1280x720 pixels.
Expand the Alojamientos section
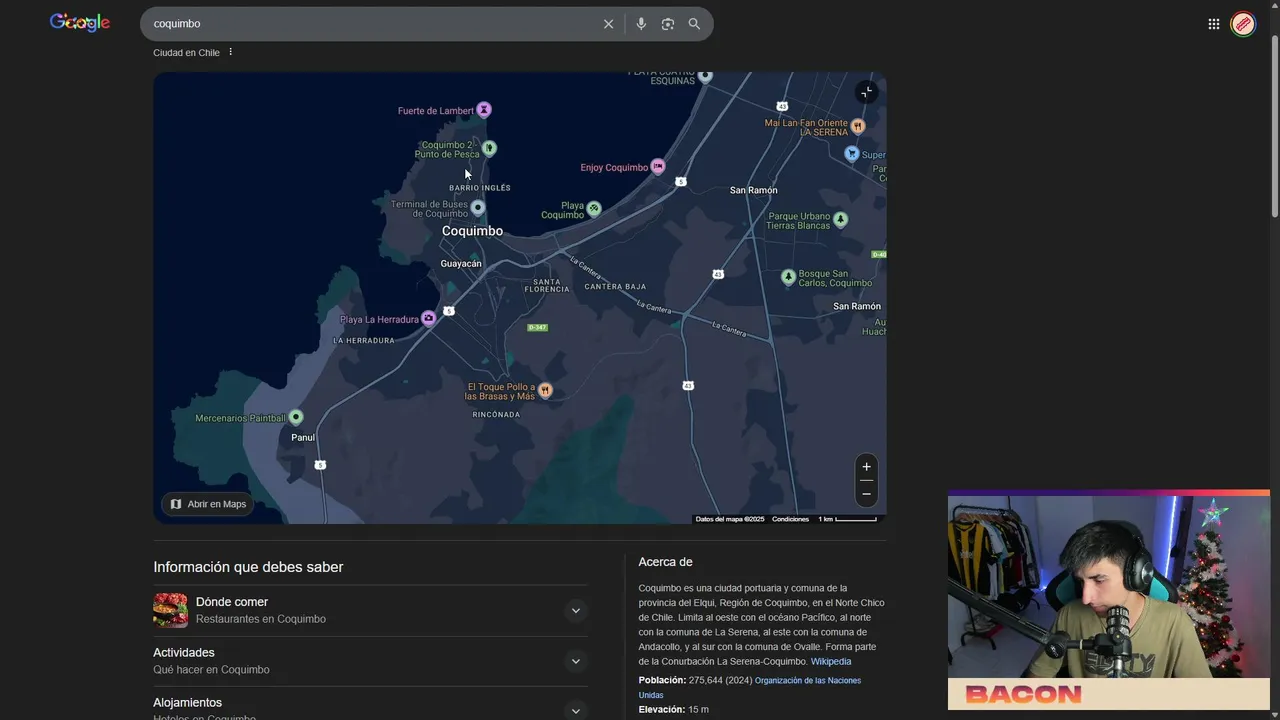pyautogui.click(x=575, y=710)
